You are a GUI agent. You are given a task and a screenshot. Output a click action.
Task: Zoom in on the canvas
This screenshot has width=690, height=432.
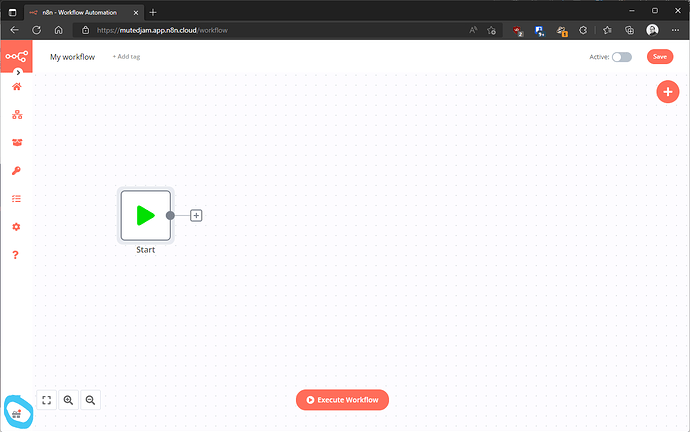pyautogui.click(x=69, y=400)
